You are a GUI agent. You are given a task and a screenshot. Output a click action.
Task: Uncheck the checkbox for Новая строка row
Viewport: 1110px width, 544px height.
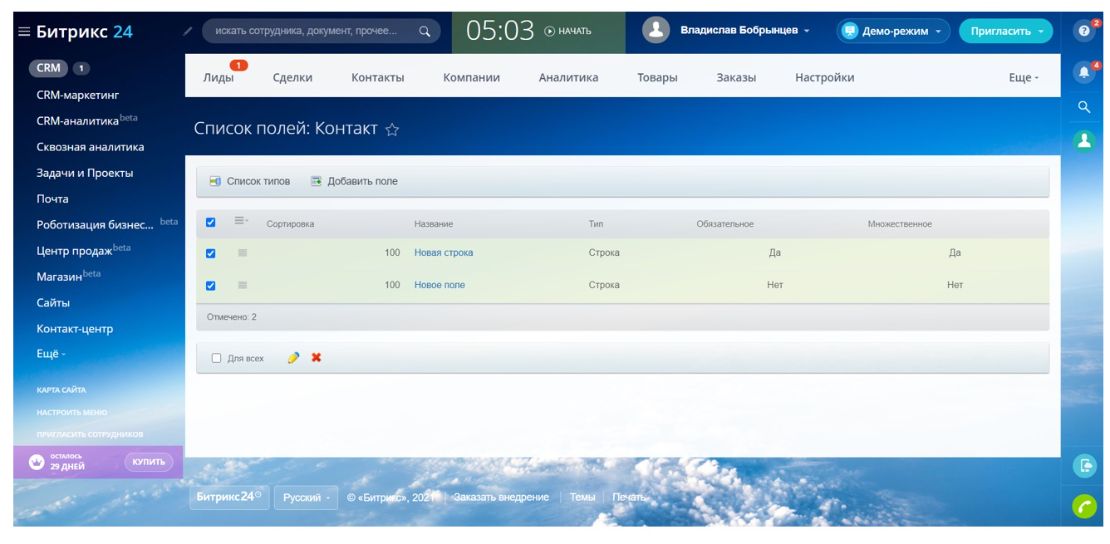[211, 253]
